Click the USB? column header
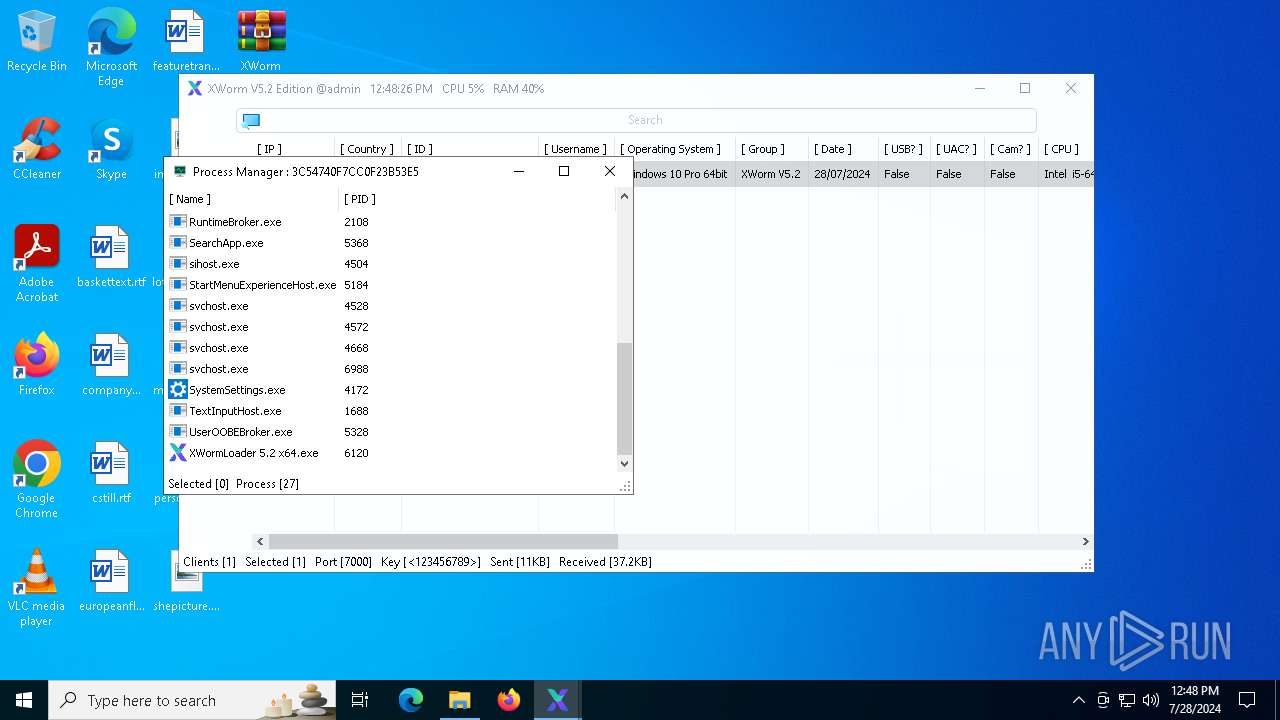The image size is (1280, 720). click(903, 149)
